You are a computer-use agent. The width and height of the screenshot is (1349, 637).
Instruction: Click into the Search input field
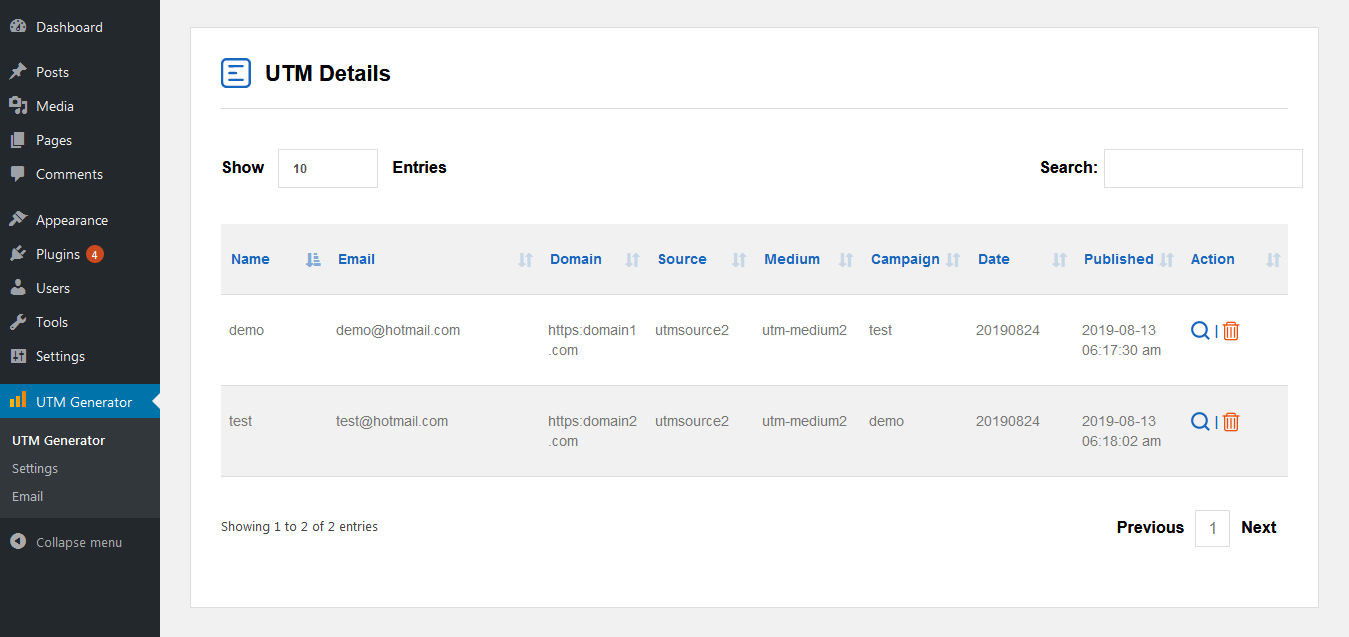(1203, 168)
